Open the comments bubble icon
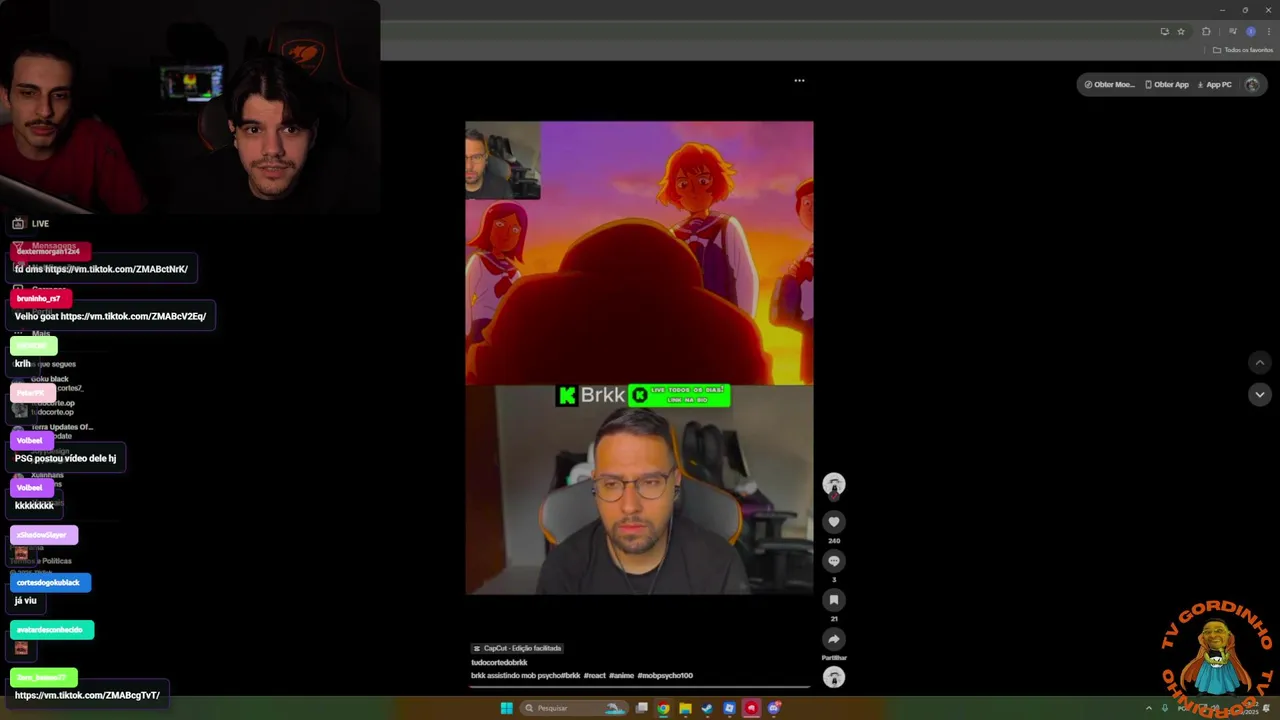 click(x=834, y=561)
